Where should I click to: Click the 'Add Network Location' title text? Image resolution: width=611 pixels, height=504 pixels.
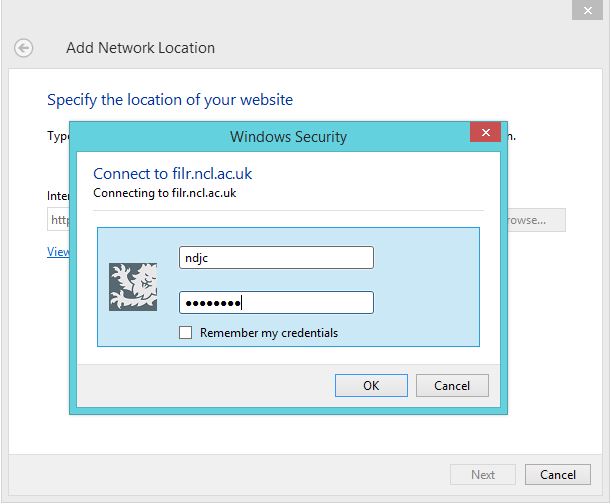click(x=140, y=48)
